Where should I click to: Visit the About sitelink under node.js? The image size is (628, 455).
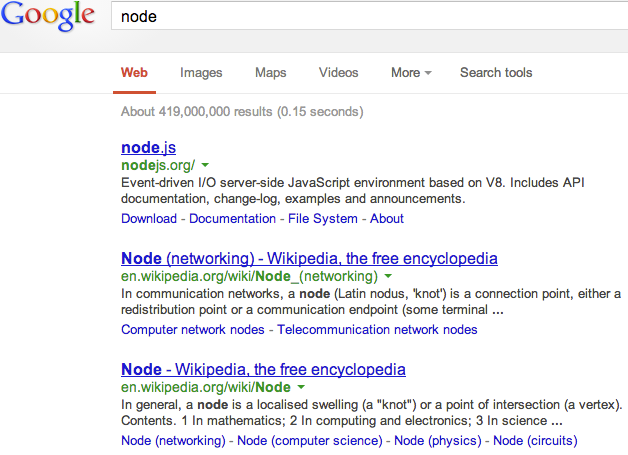(x=387, y=219)
